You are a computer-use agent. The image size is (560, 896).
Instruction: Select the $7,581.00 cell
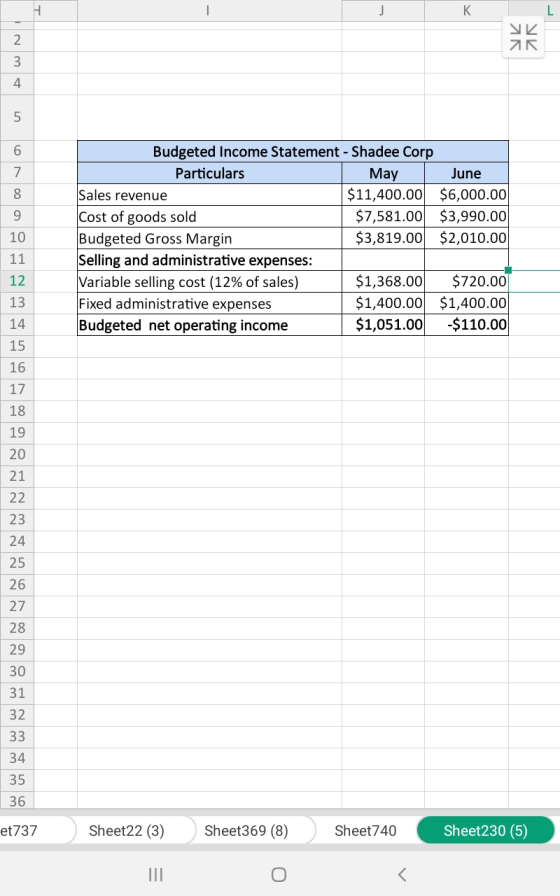(383, 217)
